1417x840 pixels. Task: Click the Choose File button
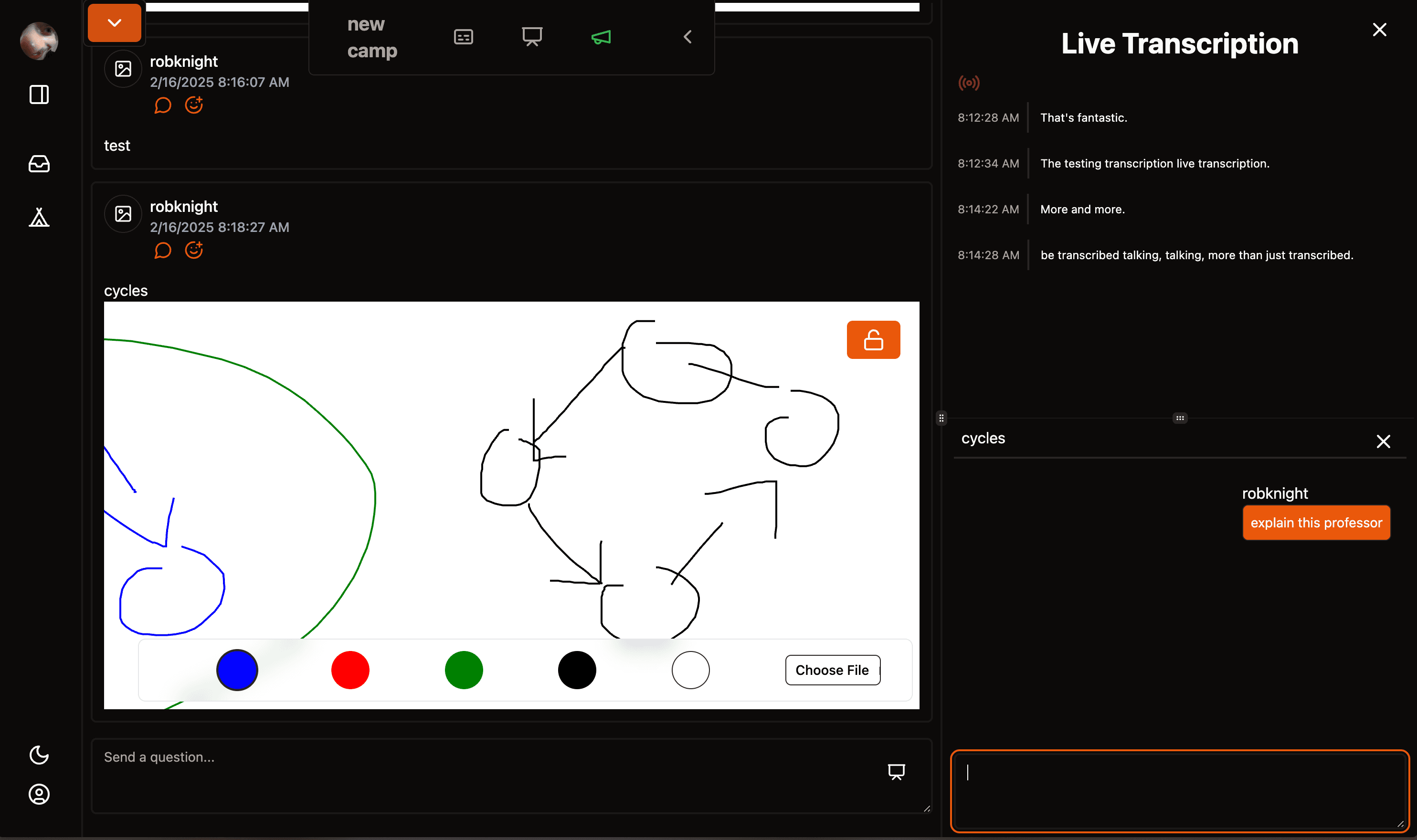click(832, 670)
